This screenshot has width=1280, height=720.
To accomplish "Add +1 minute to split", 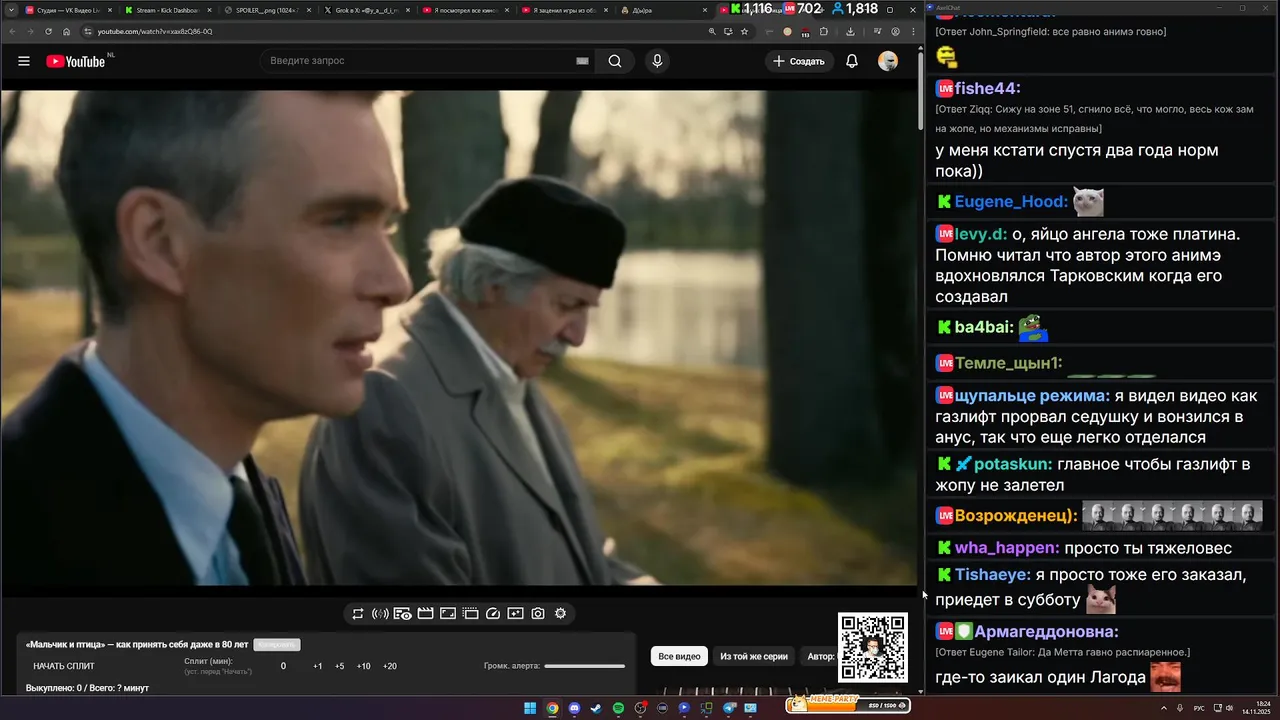I will pos(318,666).
